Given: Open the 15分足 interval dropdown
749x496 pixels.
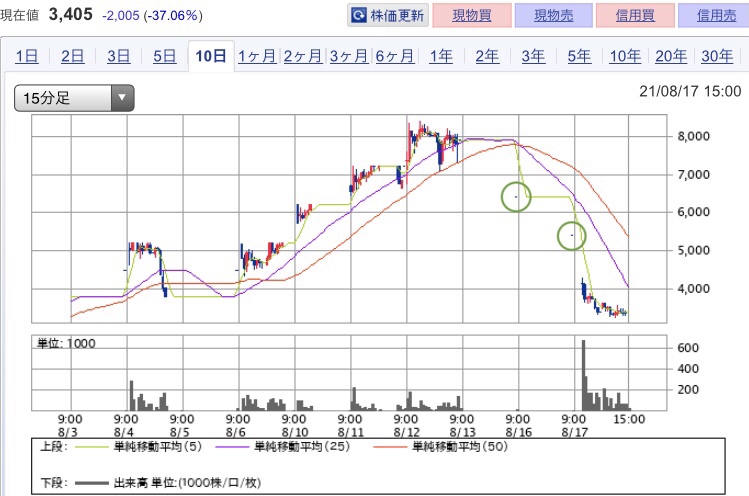Looking at the screenshot, I should [74, 98].
